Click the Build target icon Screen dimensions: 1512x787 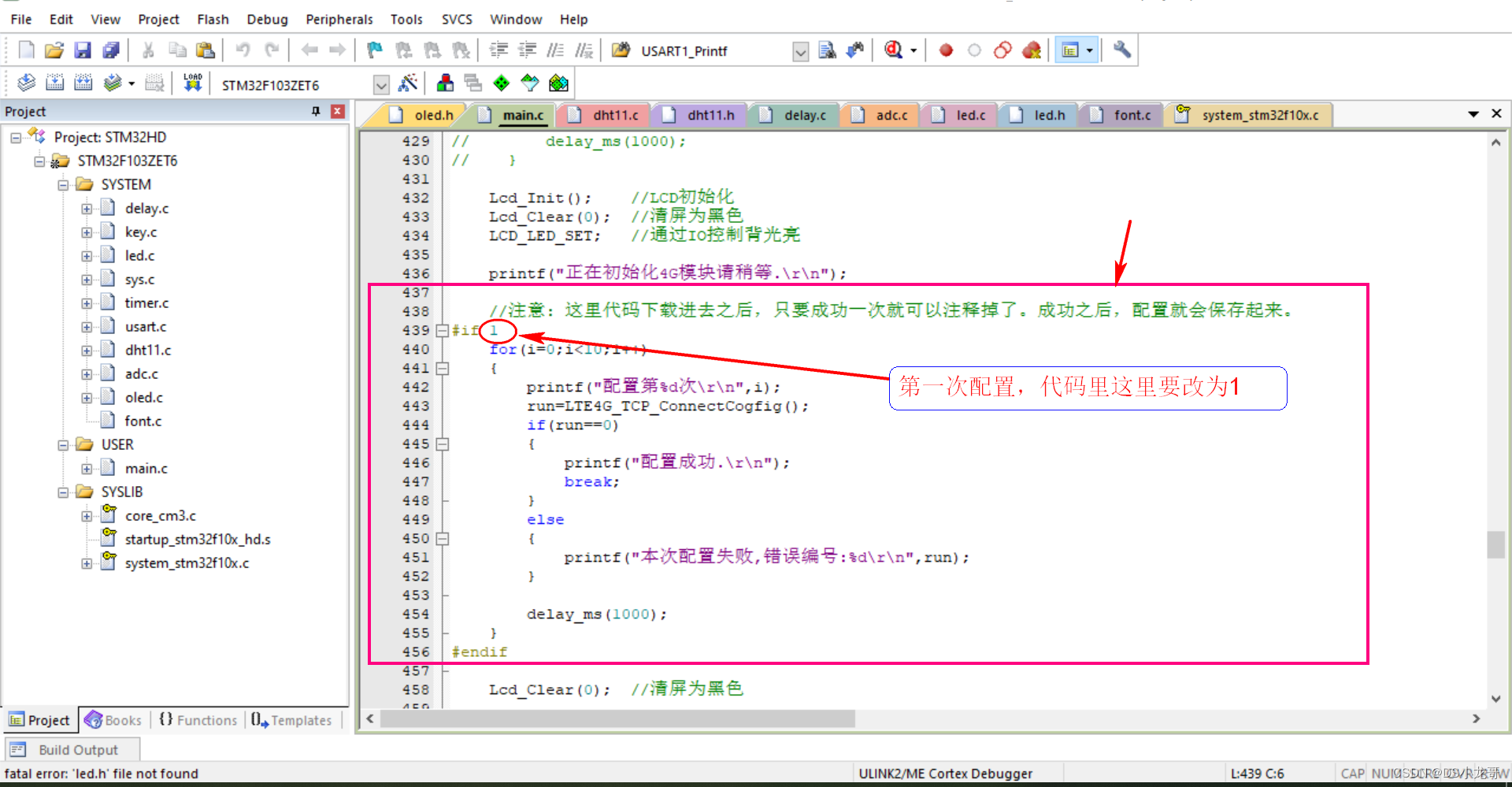click(x=54, y=83)
